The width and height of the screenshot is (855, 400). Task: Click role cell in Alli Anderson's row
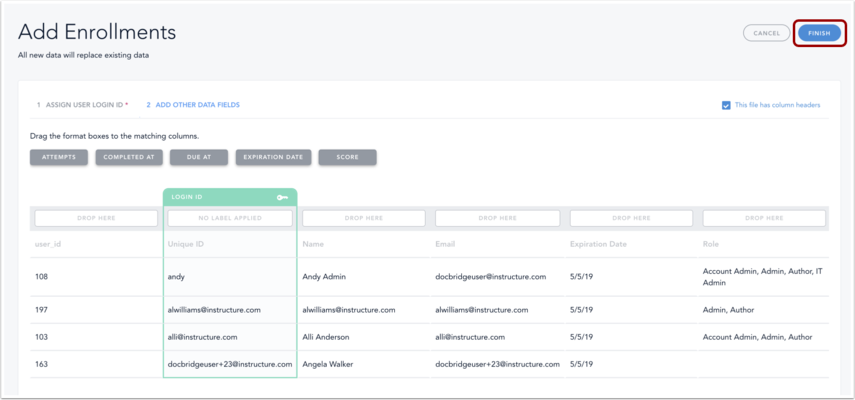[x=757, y=337]
